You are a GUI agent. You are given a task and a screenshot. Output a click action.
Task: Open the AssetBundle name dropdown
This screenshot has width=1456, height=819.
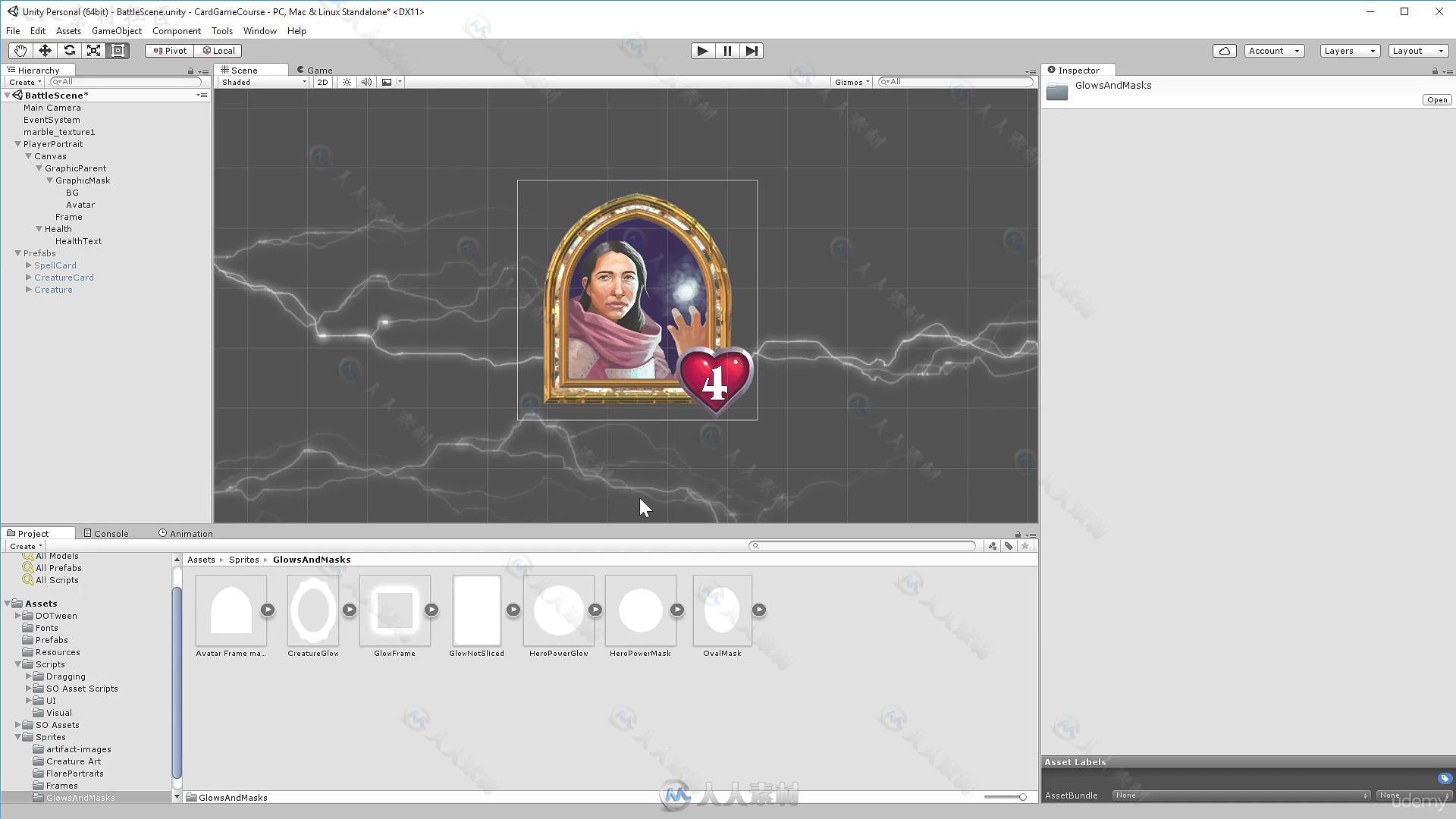tap(1241, 795)
